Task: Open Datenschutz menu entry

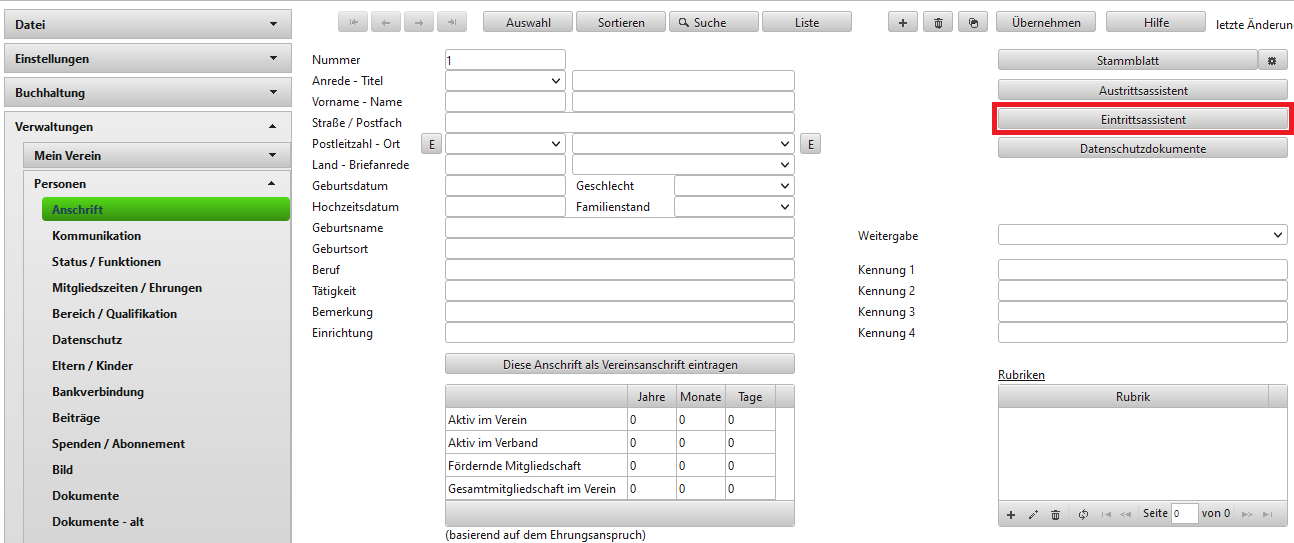Action: [87, 340]
